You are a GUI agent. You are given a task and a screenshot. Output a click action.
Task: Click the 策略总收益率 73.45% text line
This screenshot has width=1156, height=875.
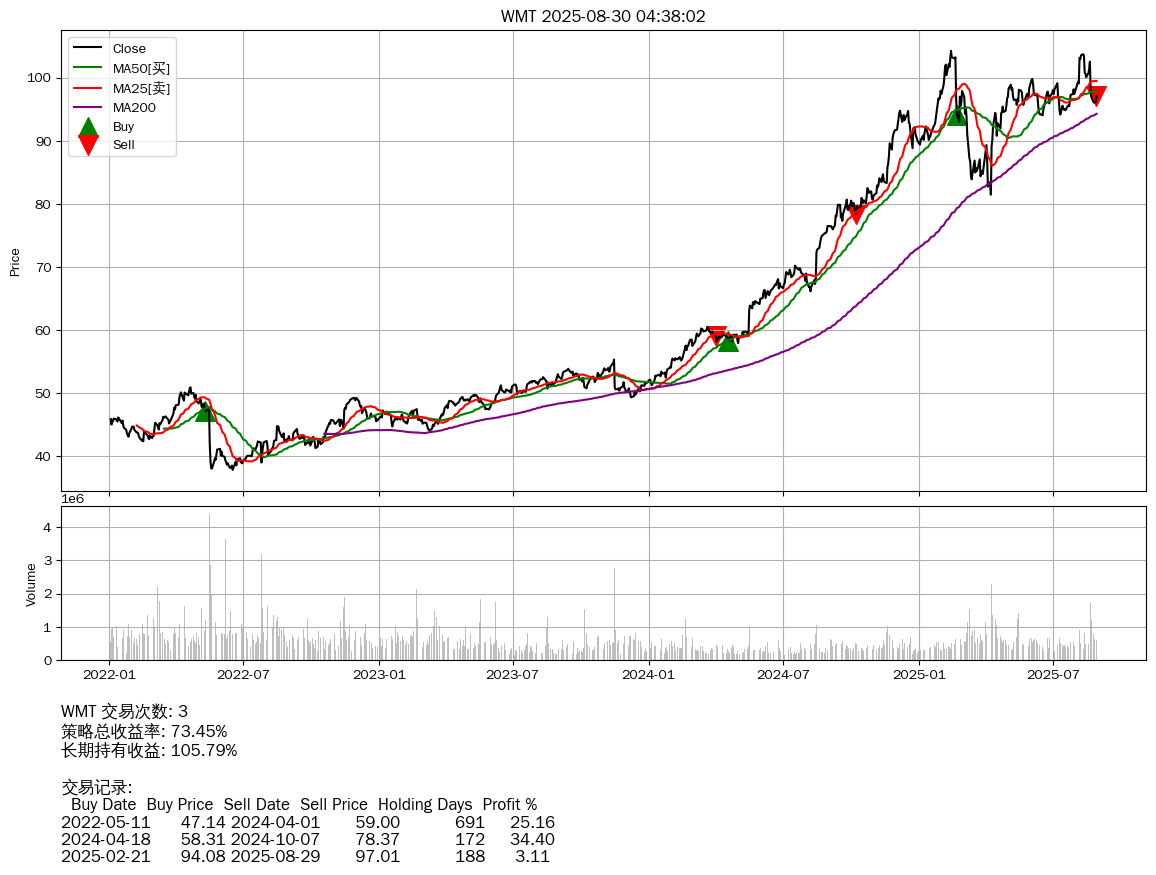click(x=144, y=731)
